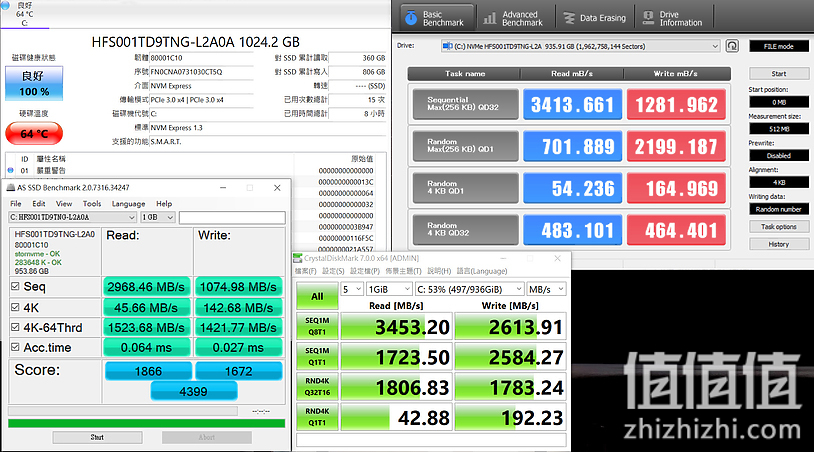This screenshot has width=814, height=452.
Task: Click the 3413.661 sequential read result
Action: point(572,104)
